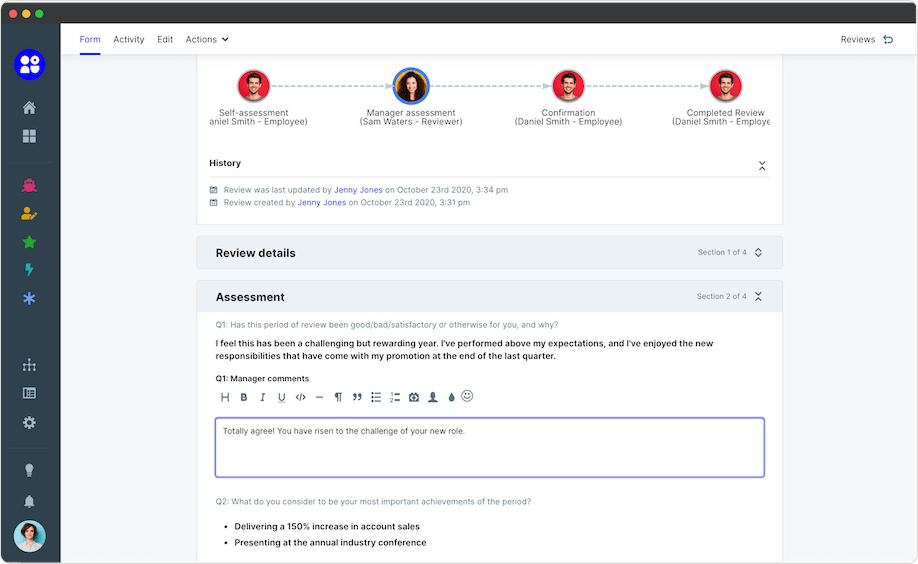Viewport: 918px width, 564px height.
Task: Open the Actions dropdown menu
Action: click(207, 39)
